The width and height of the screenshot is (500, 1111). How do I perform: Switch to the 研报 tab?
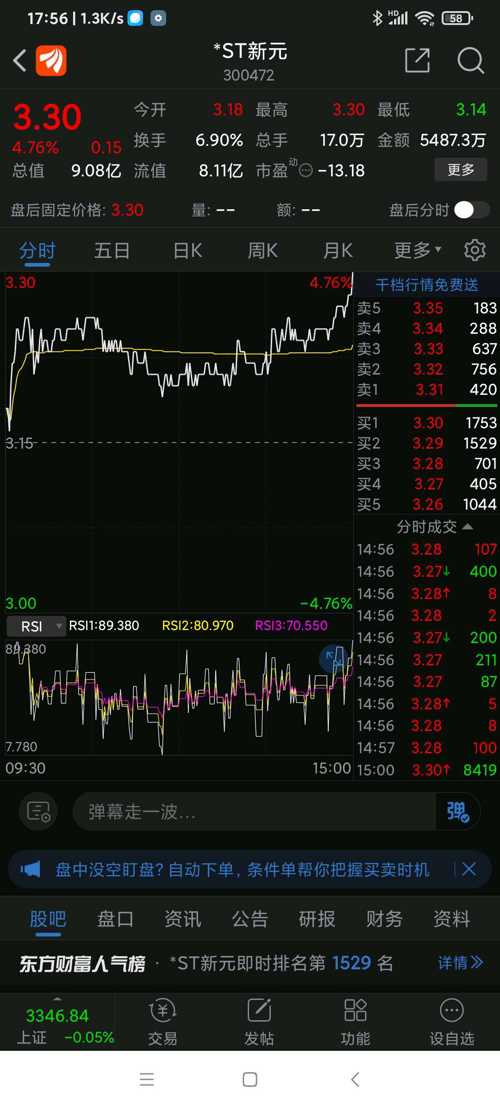point(317,919)
